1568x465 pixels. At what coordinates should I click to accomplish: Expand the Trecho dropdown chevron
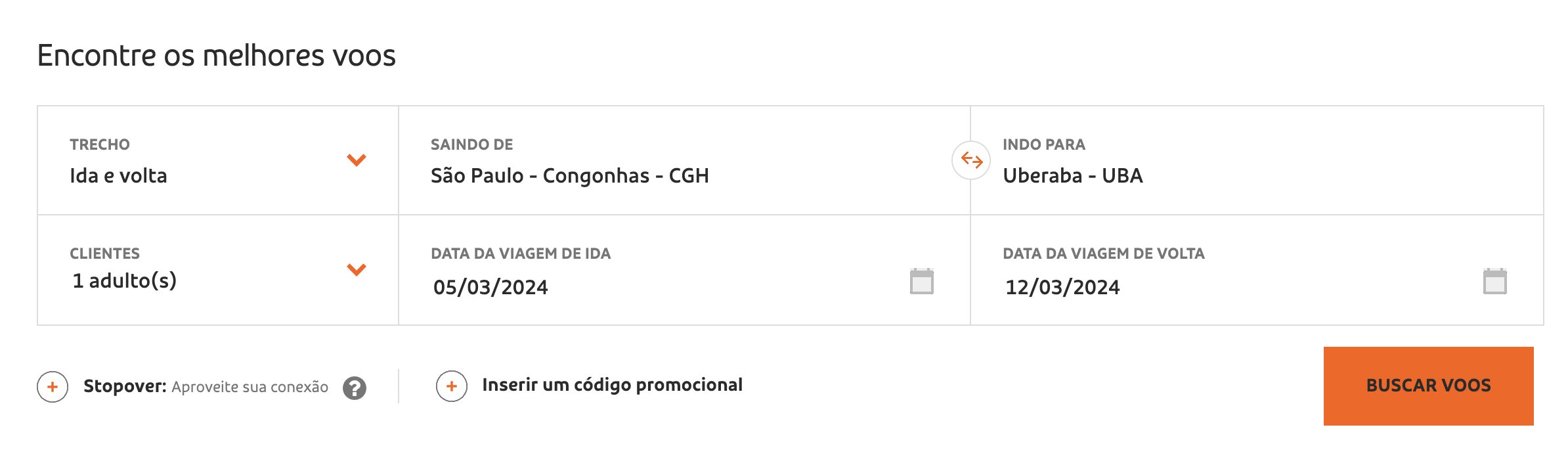tap(357, 160)
